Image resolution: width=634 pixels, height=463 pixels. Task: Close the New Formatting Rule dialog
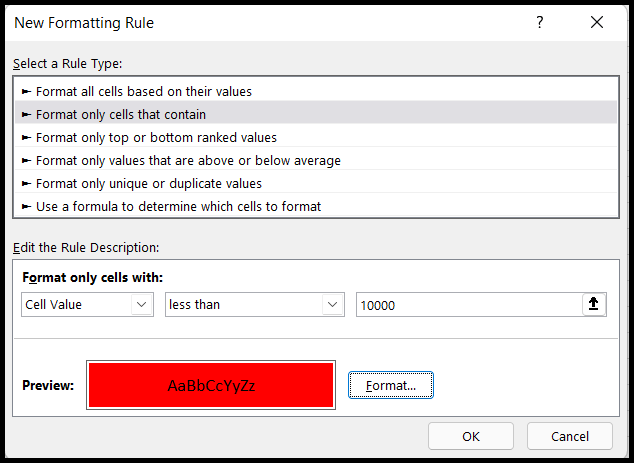[597, 22]
